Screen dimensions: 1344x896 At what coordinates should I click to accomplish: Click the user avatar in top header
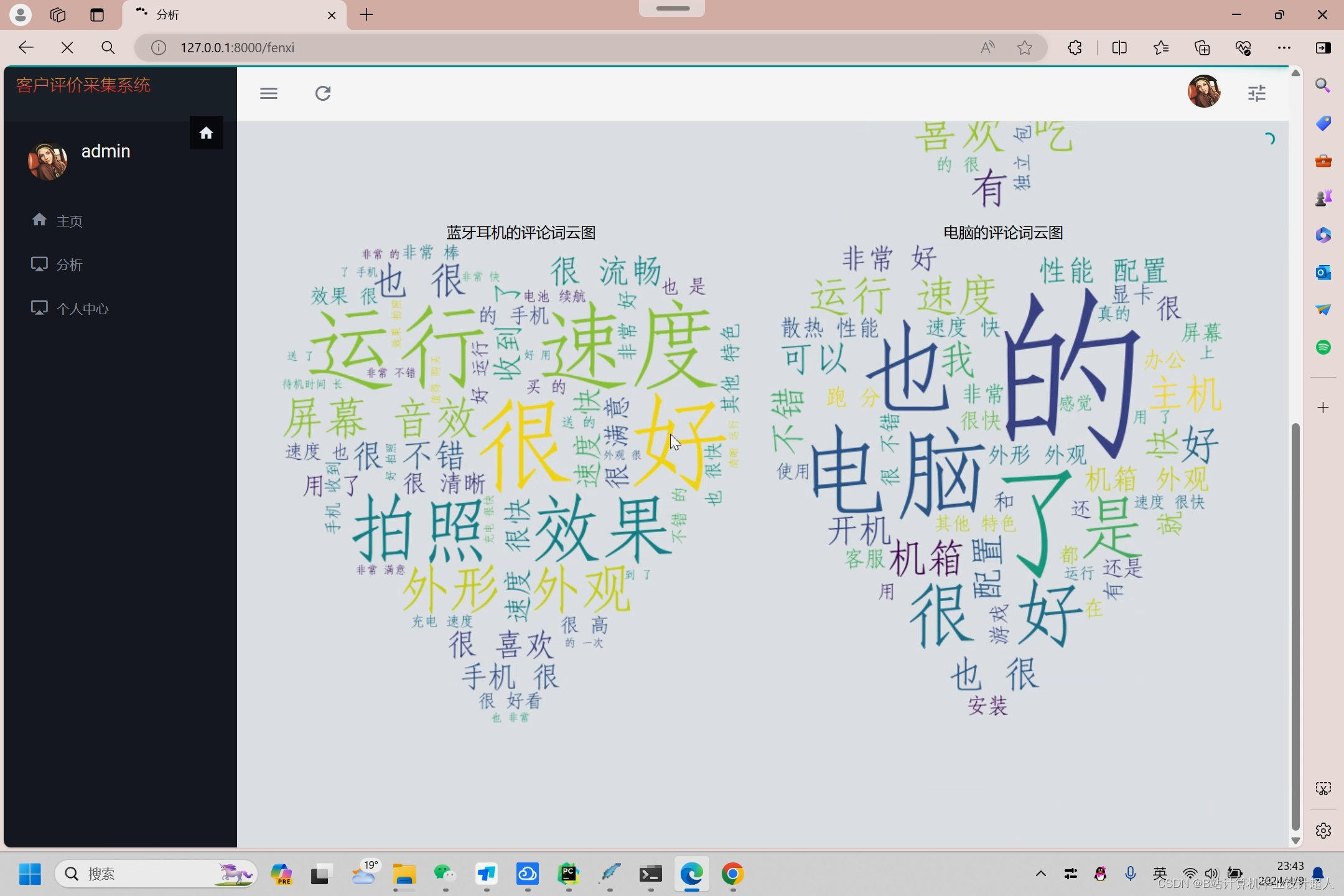pyautogui.click(x=1203, y=92)
